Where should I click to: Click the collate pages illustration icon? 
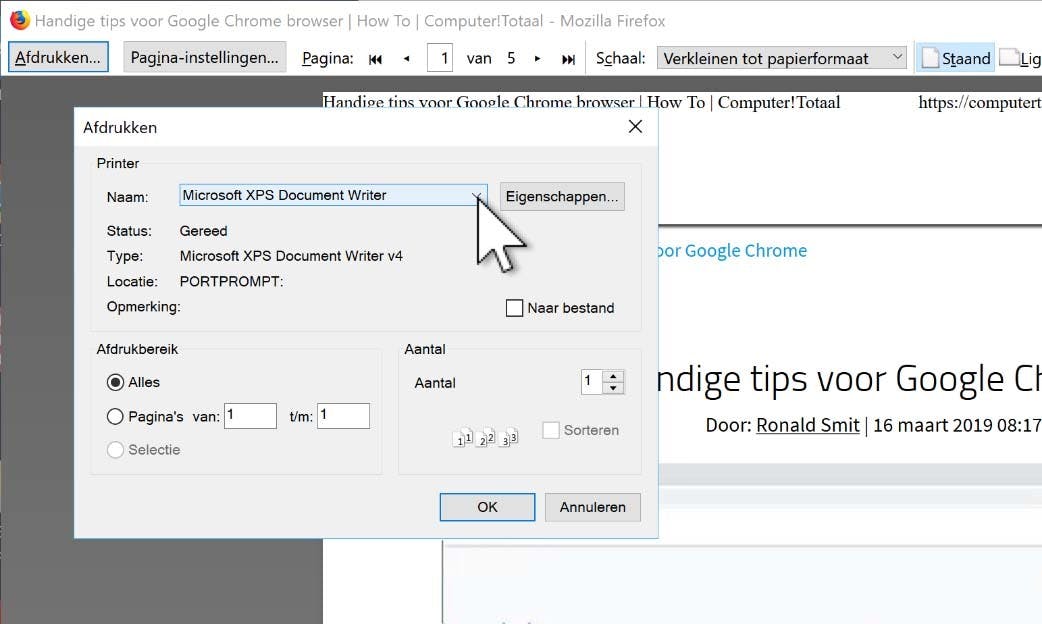coord(485,437)
